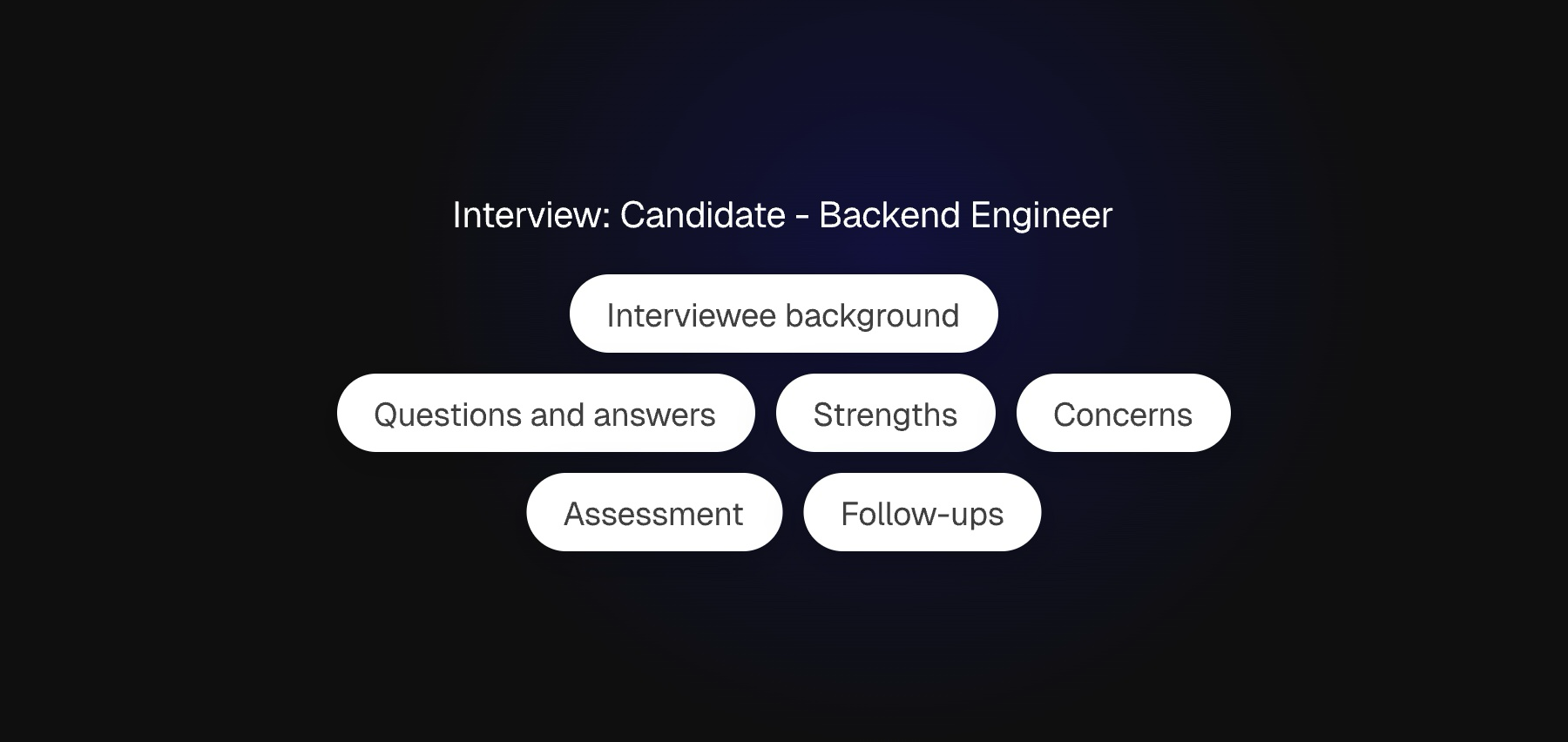Tap the white Concerns chip
The image size is (1568, 742).
pos(1123,413)
